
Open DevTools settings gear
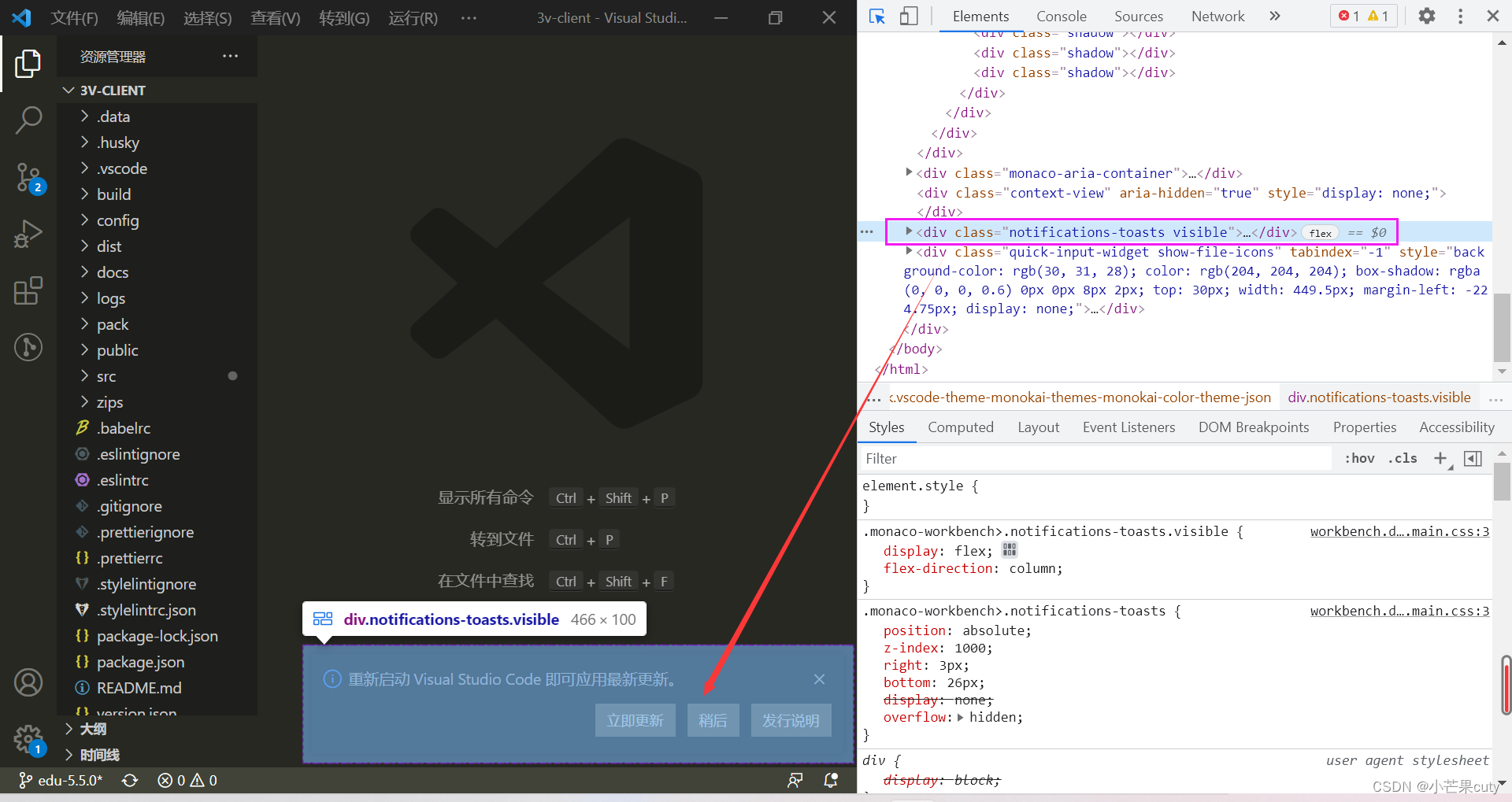pos(1427,16)
